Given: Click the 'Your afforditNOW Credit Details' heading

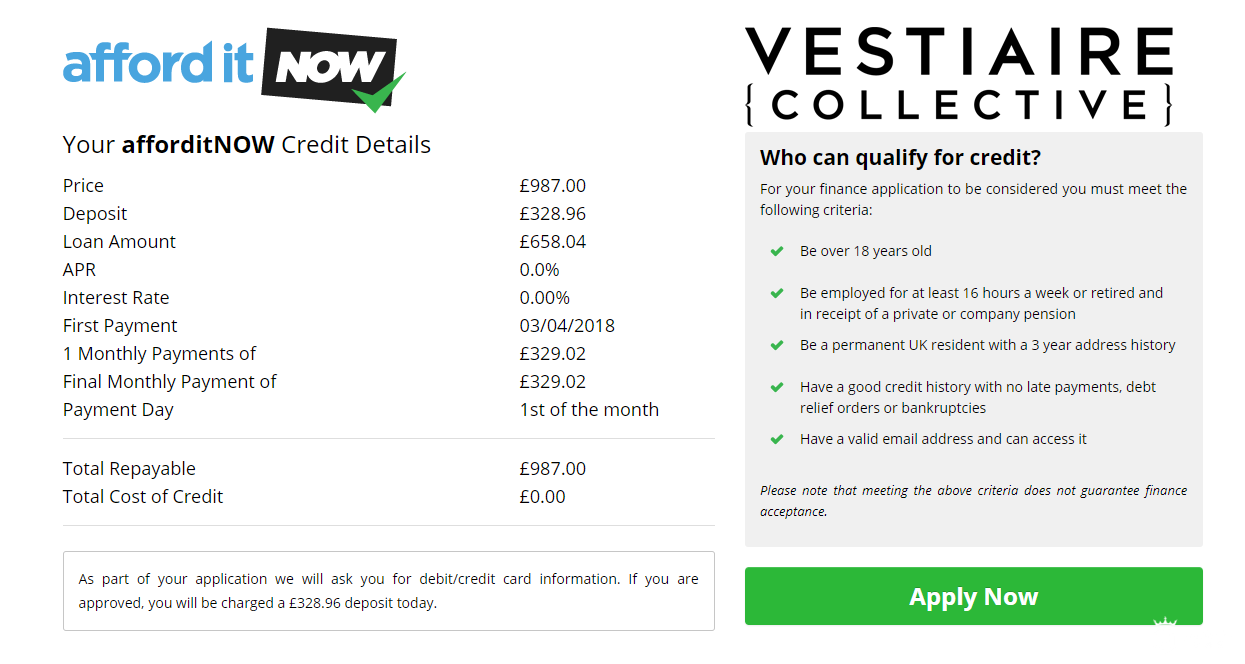Looking at the screenshot, I should click(x=246, y=145).
